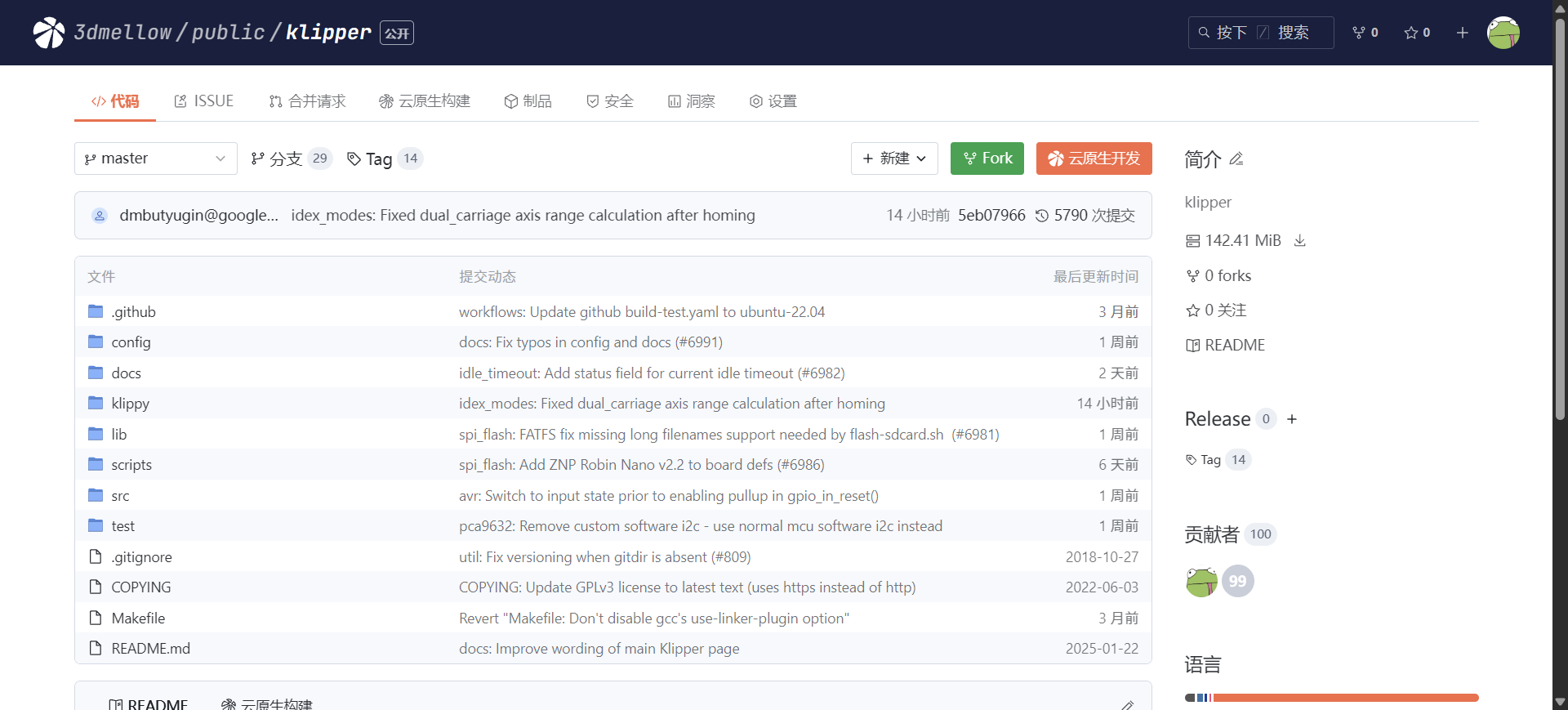Click the COPYING file icon
The image size is (1568, 710).
tap(96, 587)
